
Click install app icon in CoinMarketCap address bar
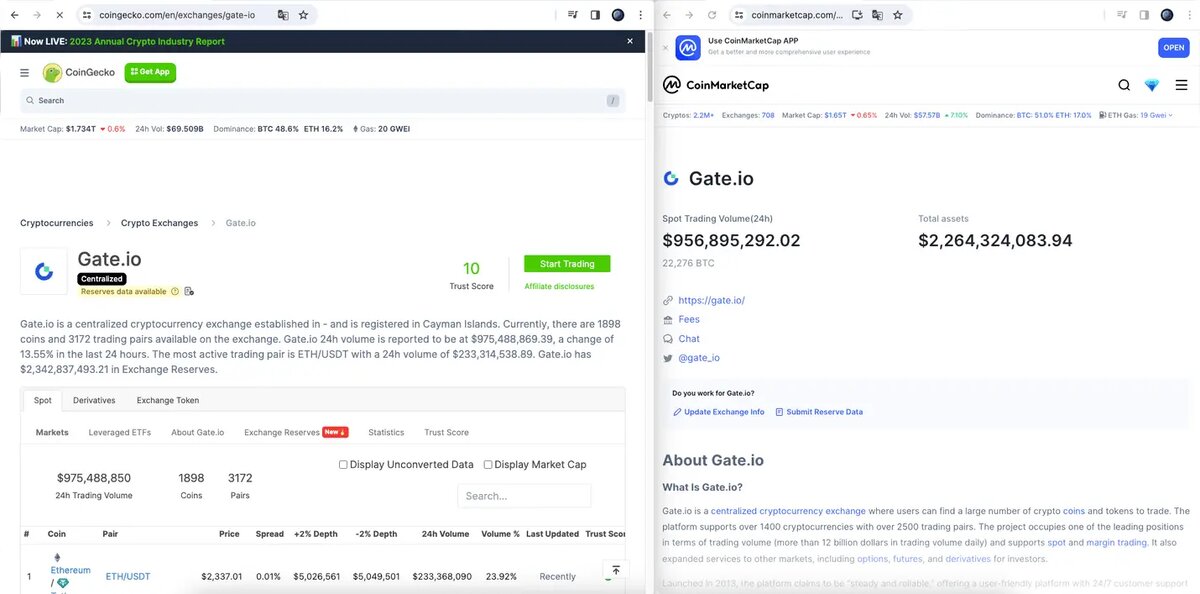[x=857, y=15]
